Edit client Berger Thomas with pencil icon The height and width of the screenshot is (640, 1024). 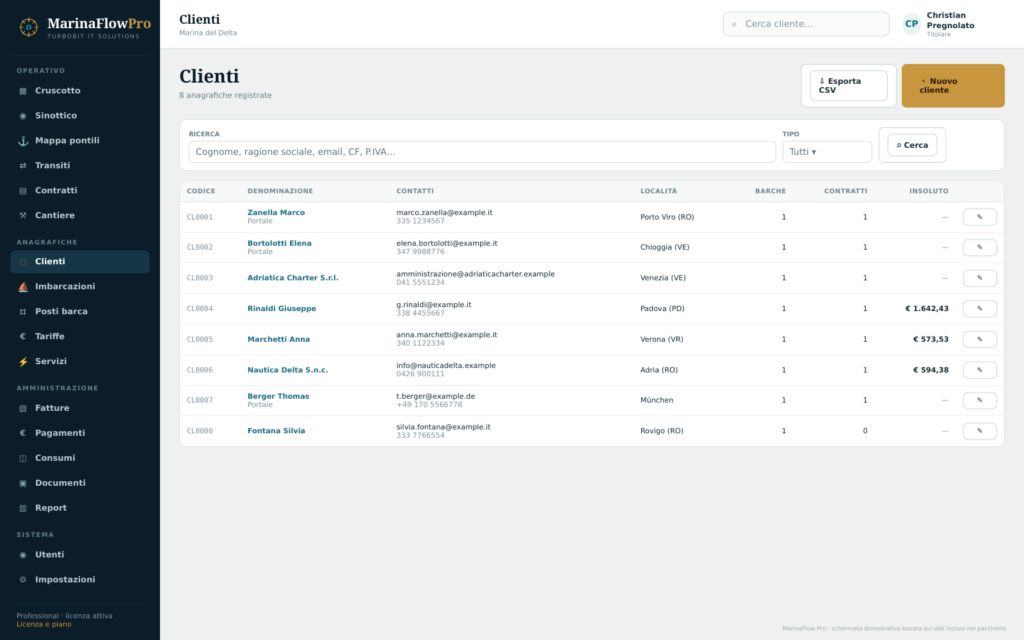[980, 400]
